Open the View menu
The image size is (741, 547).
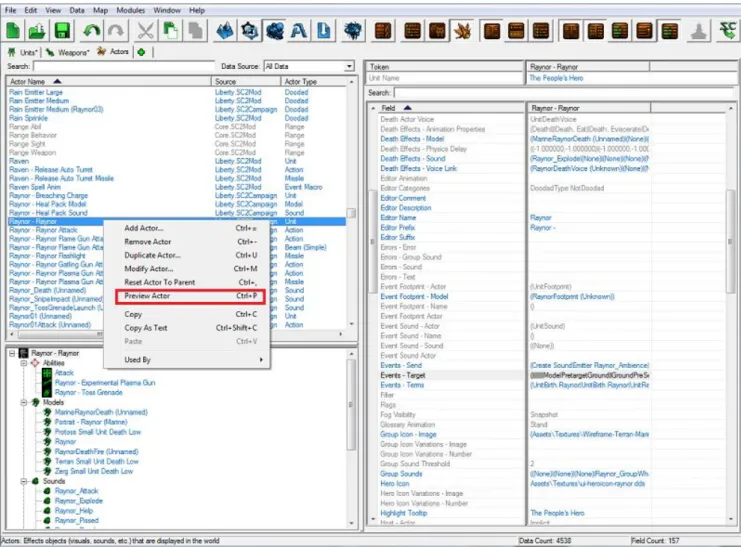coord(53,10)
